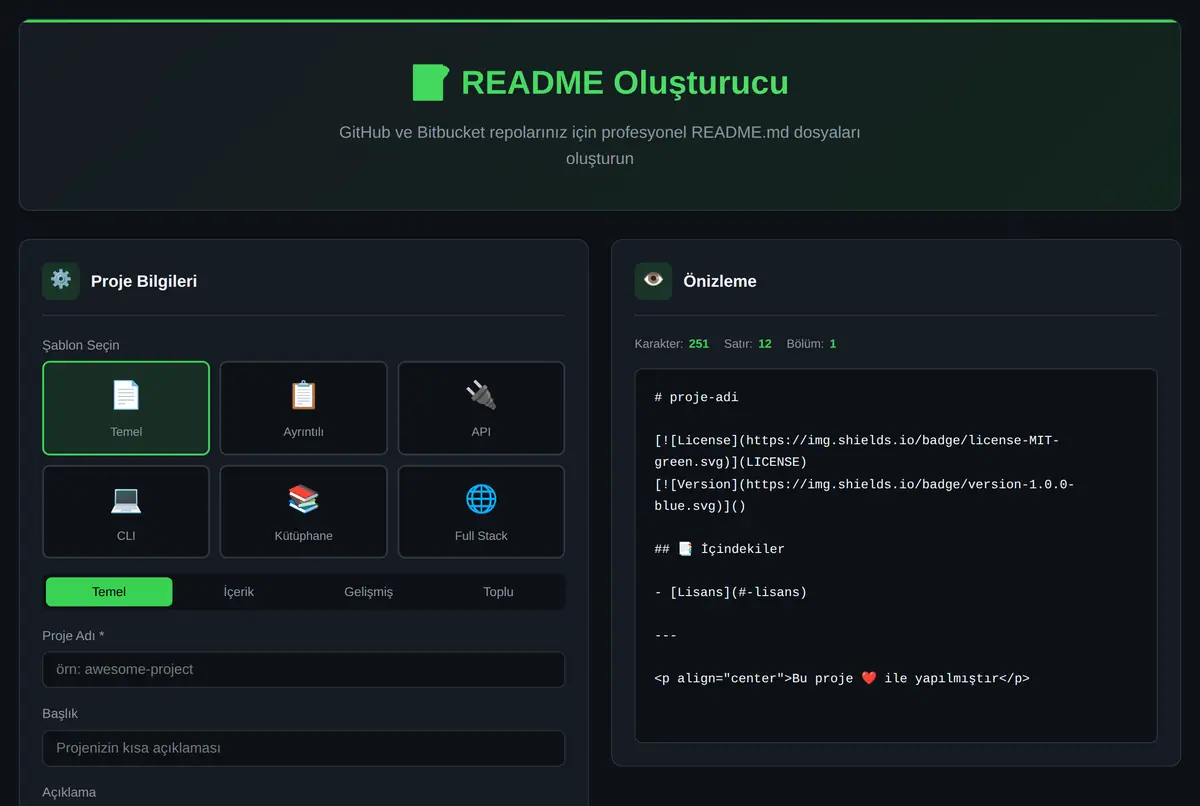Click the Version badge markdown line
Viewport: 1200px width, 806px height.
pos(864,495)
